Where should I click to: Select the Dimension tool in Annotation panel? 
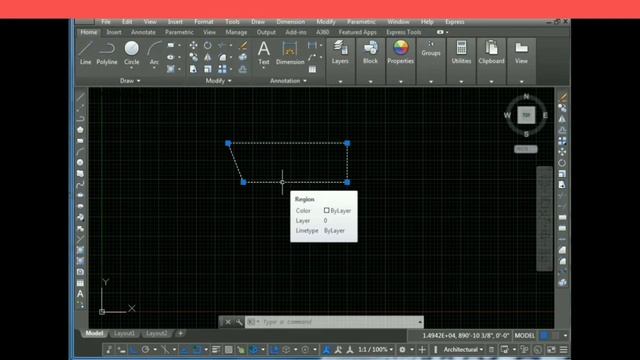[x=290, y=53]
